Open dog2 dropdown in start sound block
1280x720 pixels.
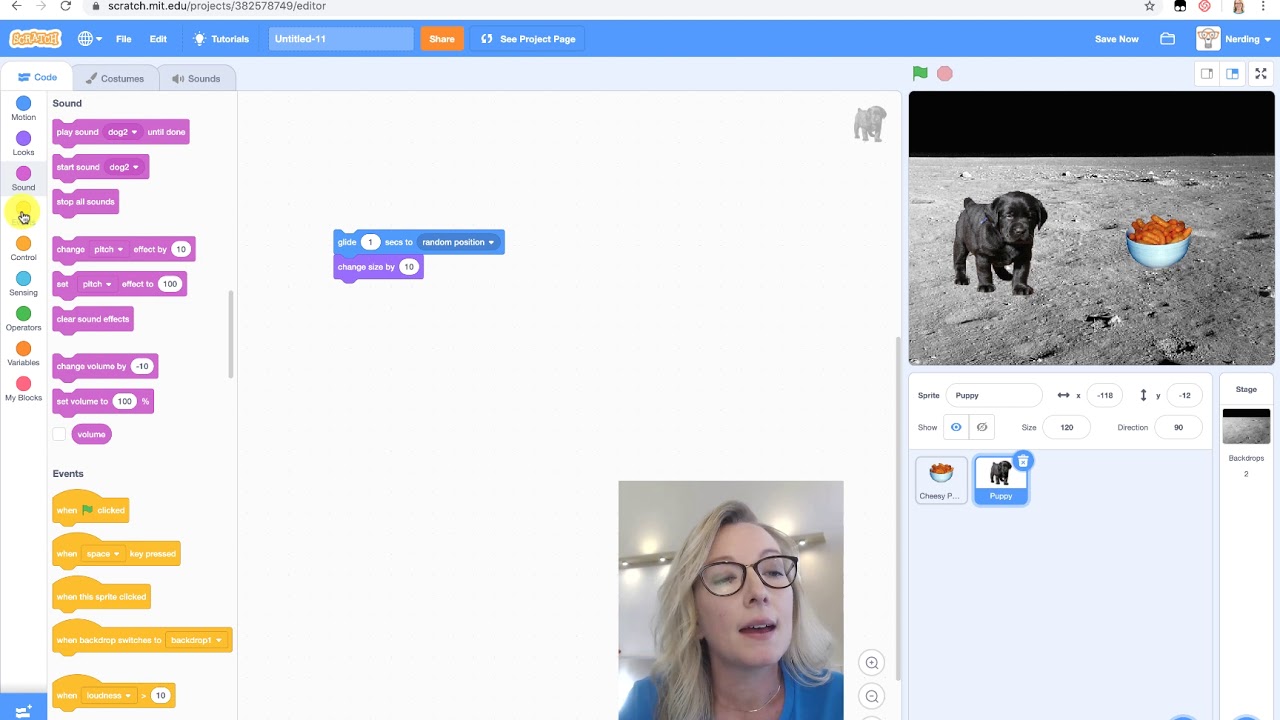pyautogui.click(x=124, y=167)
